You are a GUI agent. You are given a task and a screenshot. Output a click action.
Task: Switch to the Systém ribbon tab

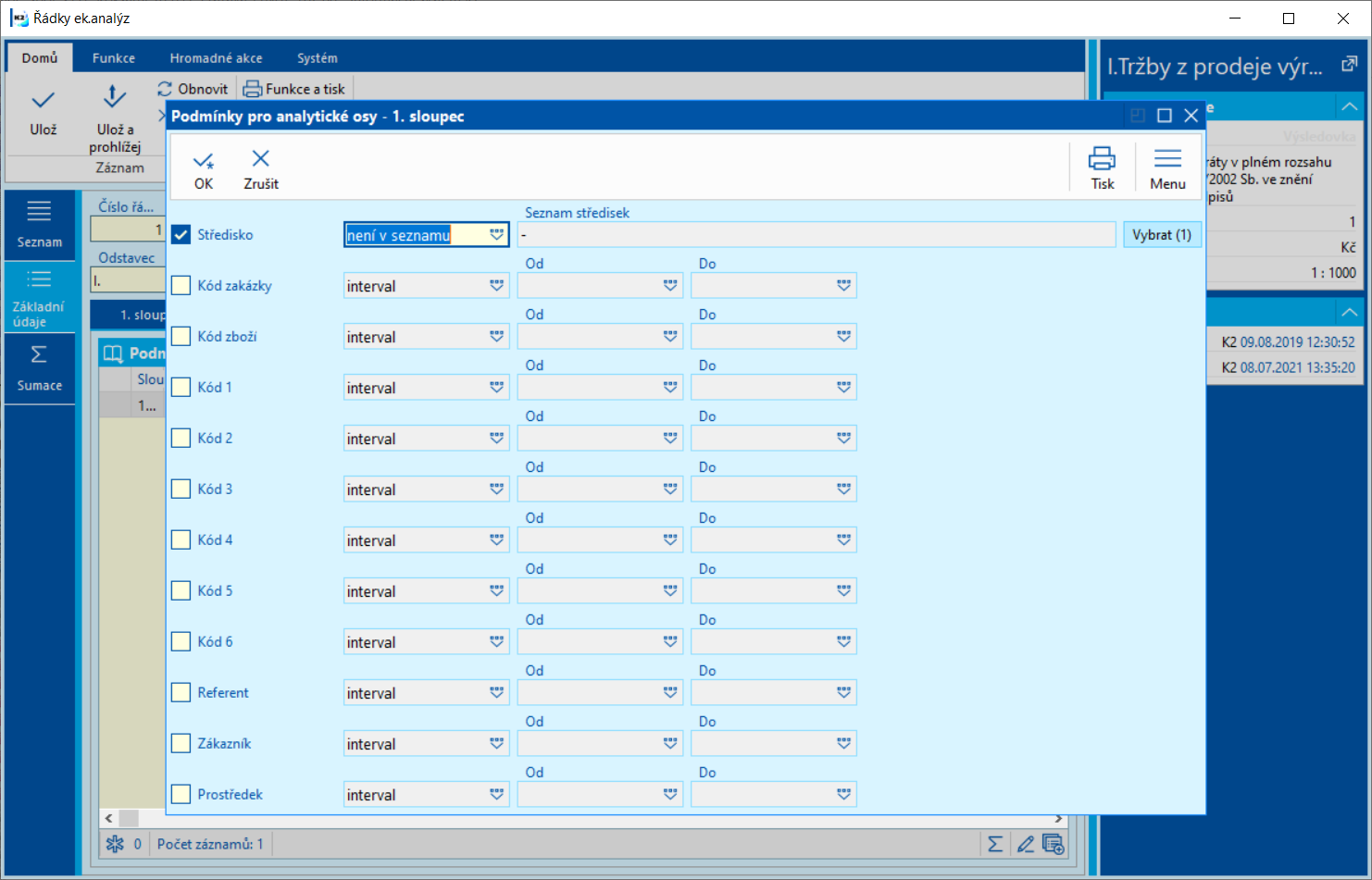pos(318,57)
